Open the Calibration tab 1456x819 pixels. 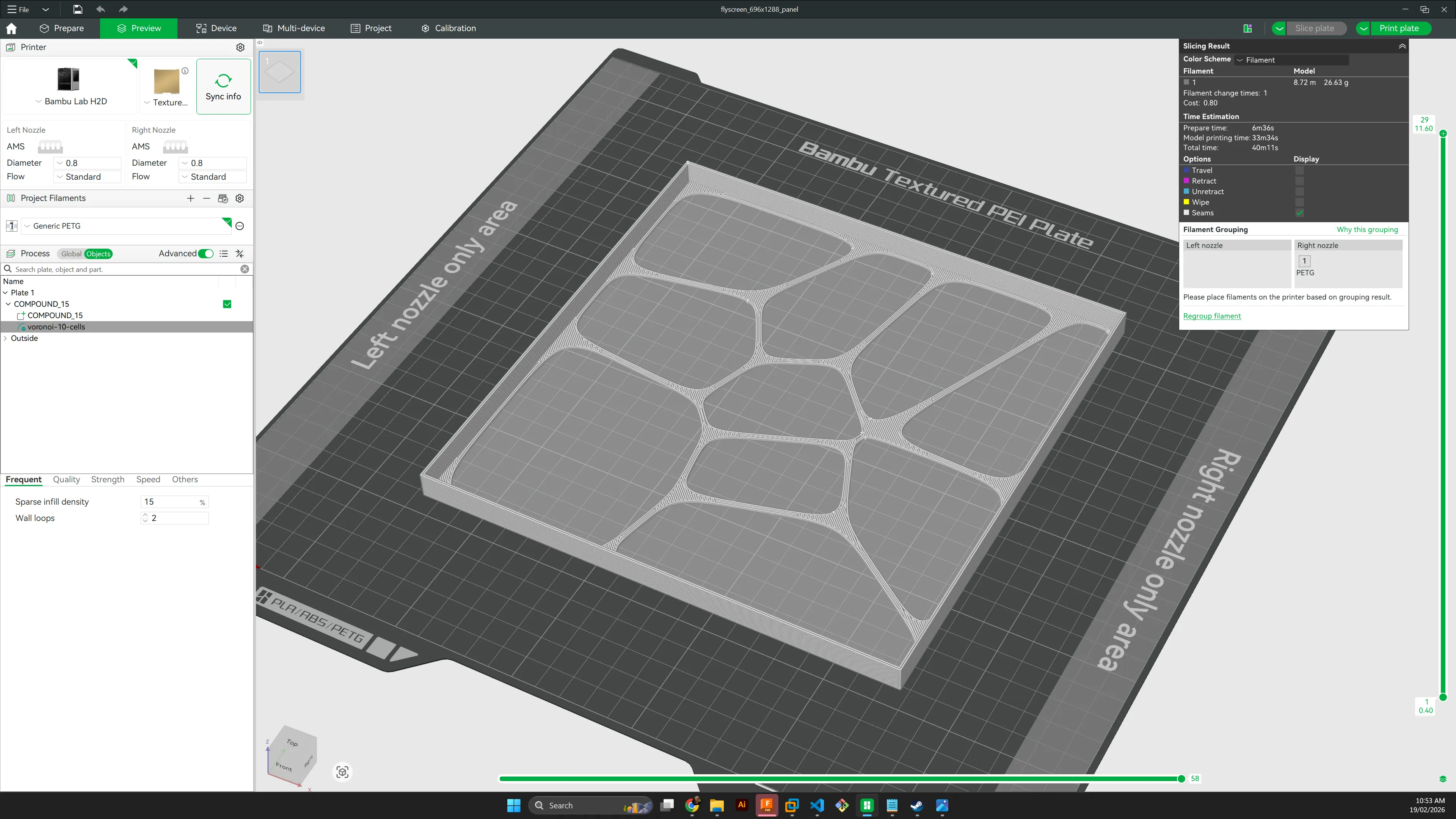point(448,28)
